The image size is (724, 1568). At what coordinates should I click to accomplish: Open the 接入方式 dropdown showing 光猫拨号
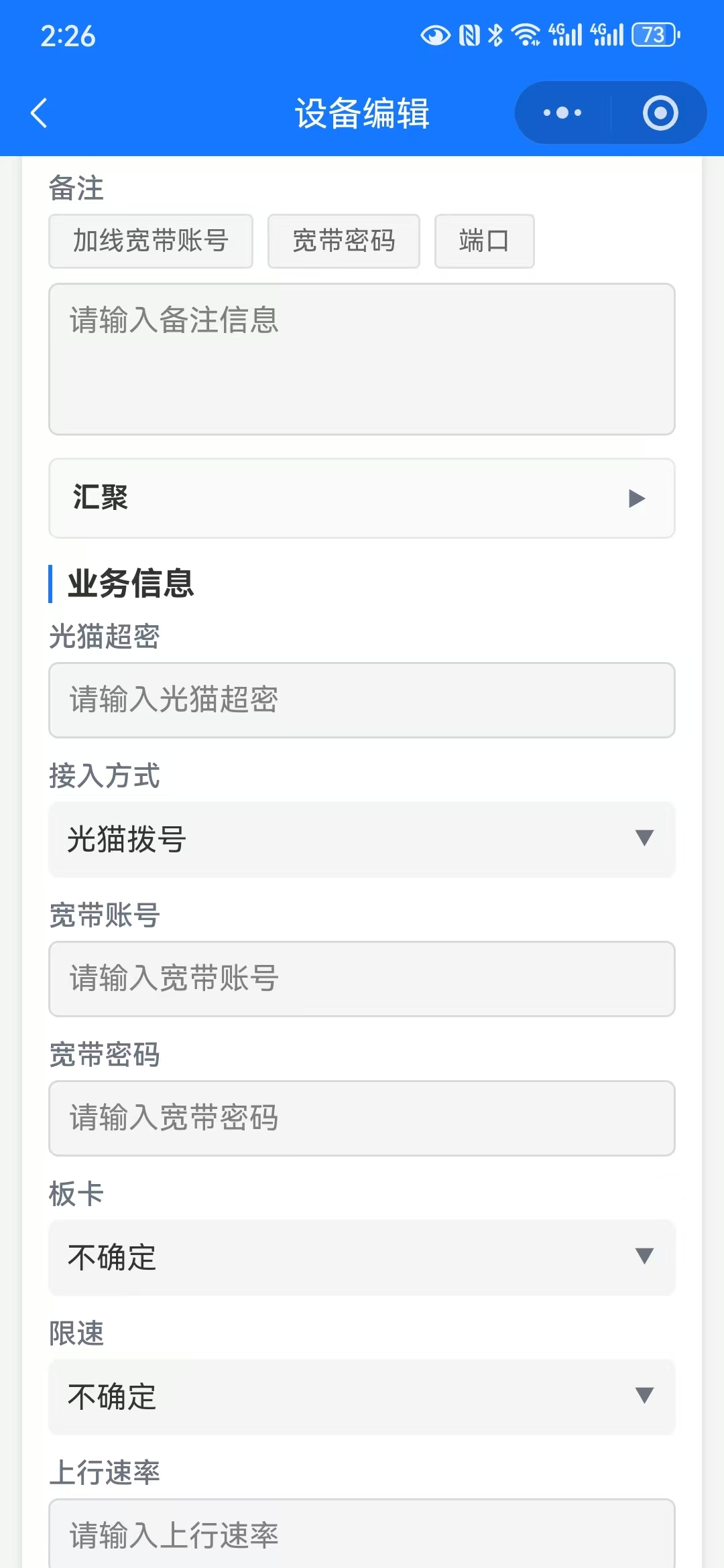click(x=362, y=839)
